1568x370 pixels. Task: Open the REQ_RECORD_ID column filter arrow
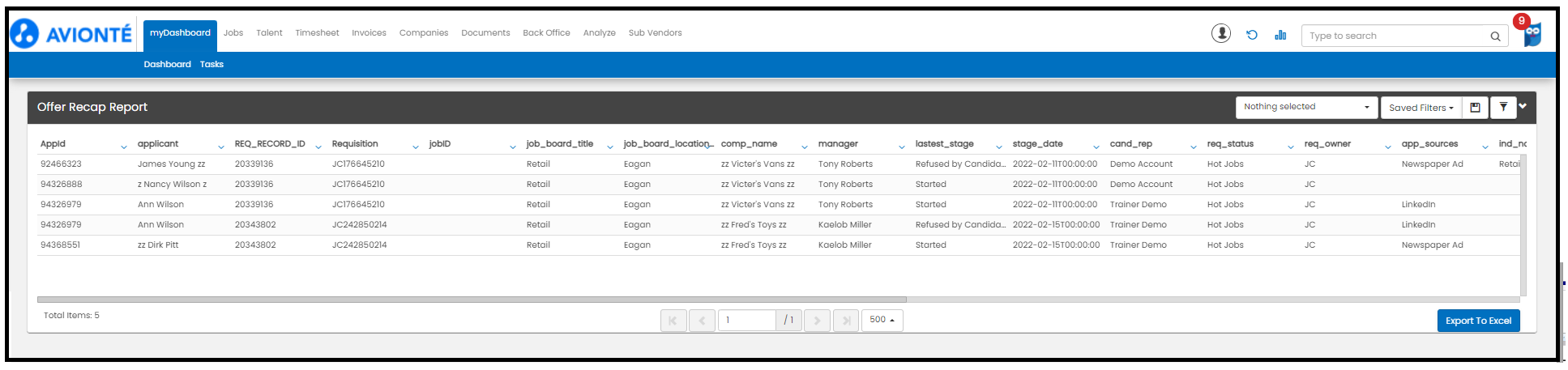coord(318,147)
